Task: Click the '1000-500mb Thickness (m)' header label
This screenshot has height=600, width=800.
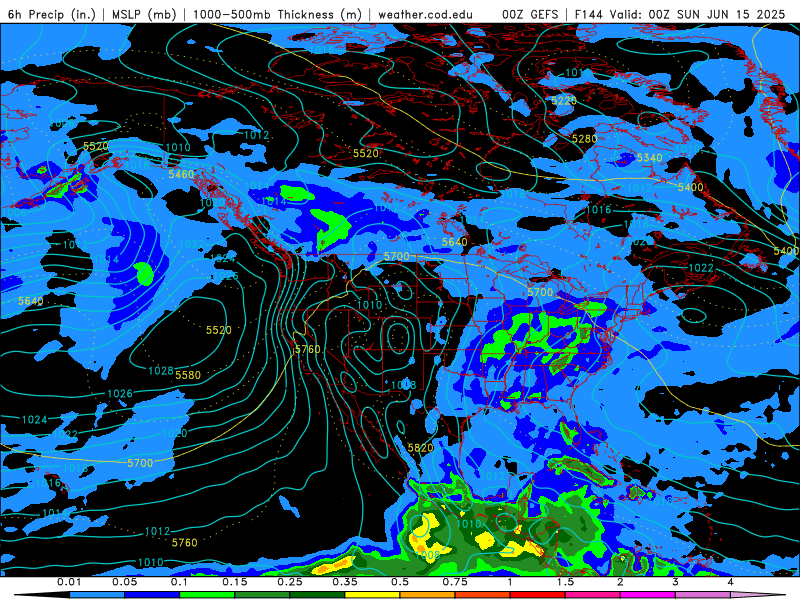Action: [x=277, y=14]
